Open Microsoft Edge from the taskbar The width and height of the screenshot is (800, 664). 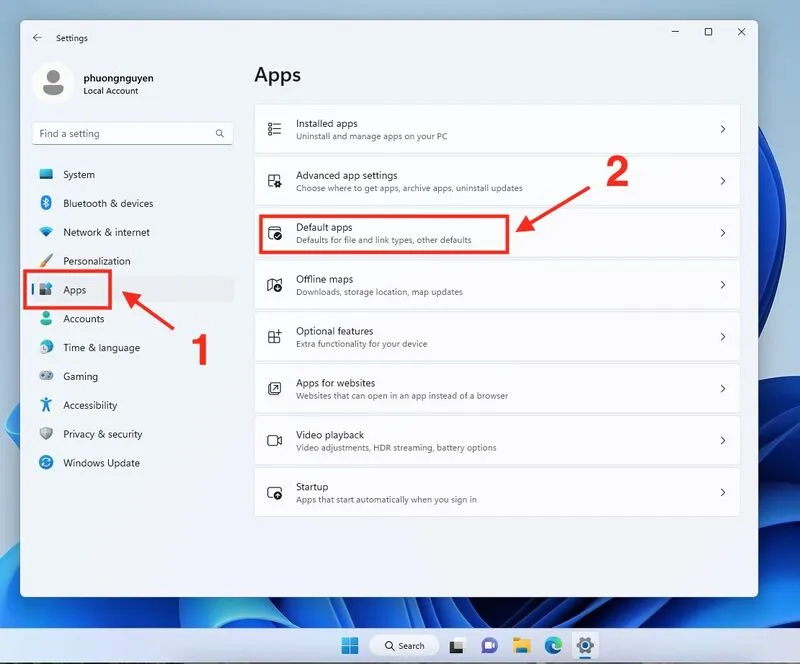553,646
